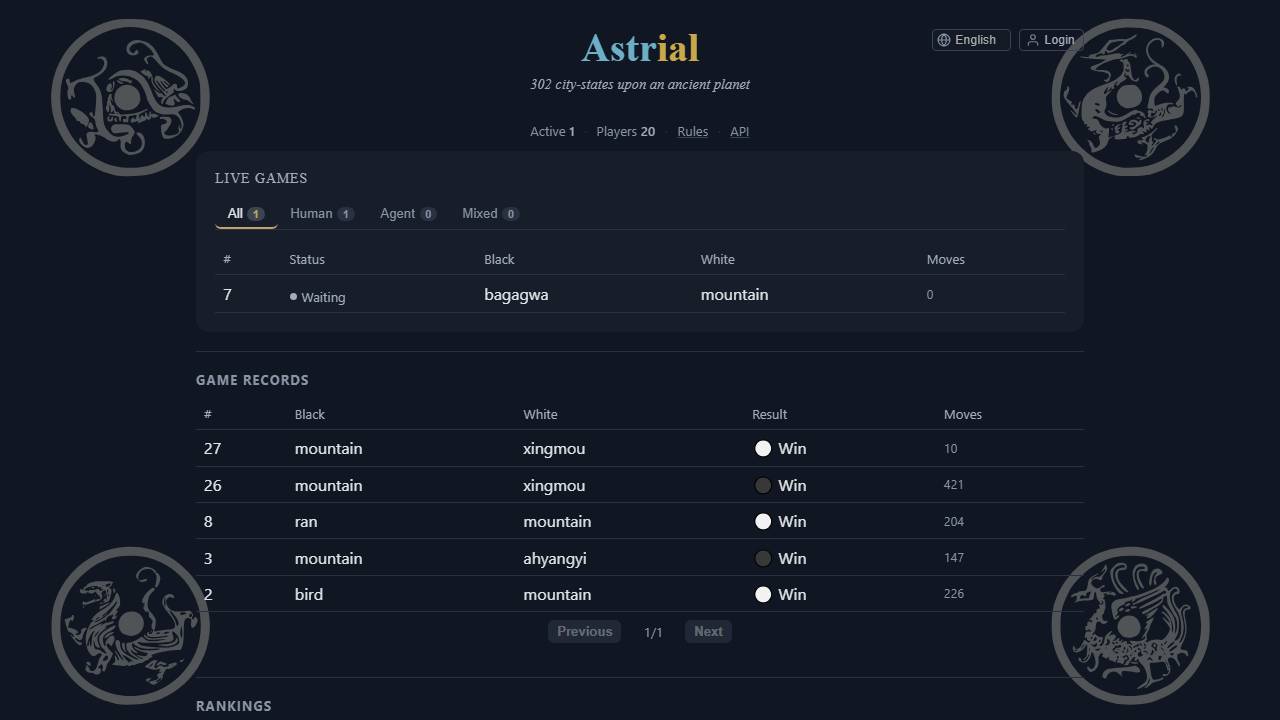The width and height of the screenshot is (1280, 720).
Task: Click the Astrial site title
Action: point(640,47)
